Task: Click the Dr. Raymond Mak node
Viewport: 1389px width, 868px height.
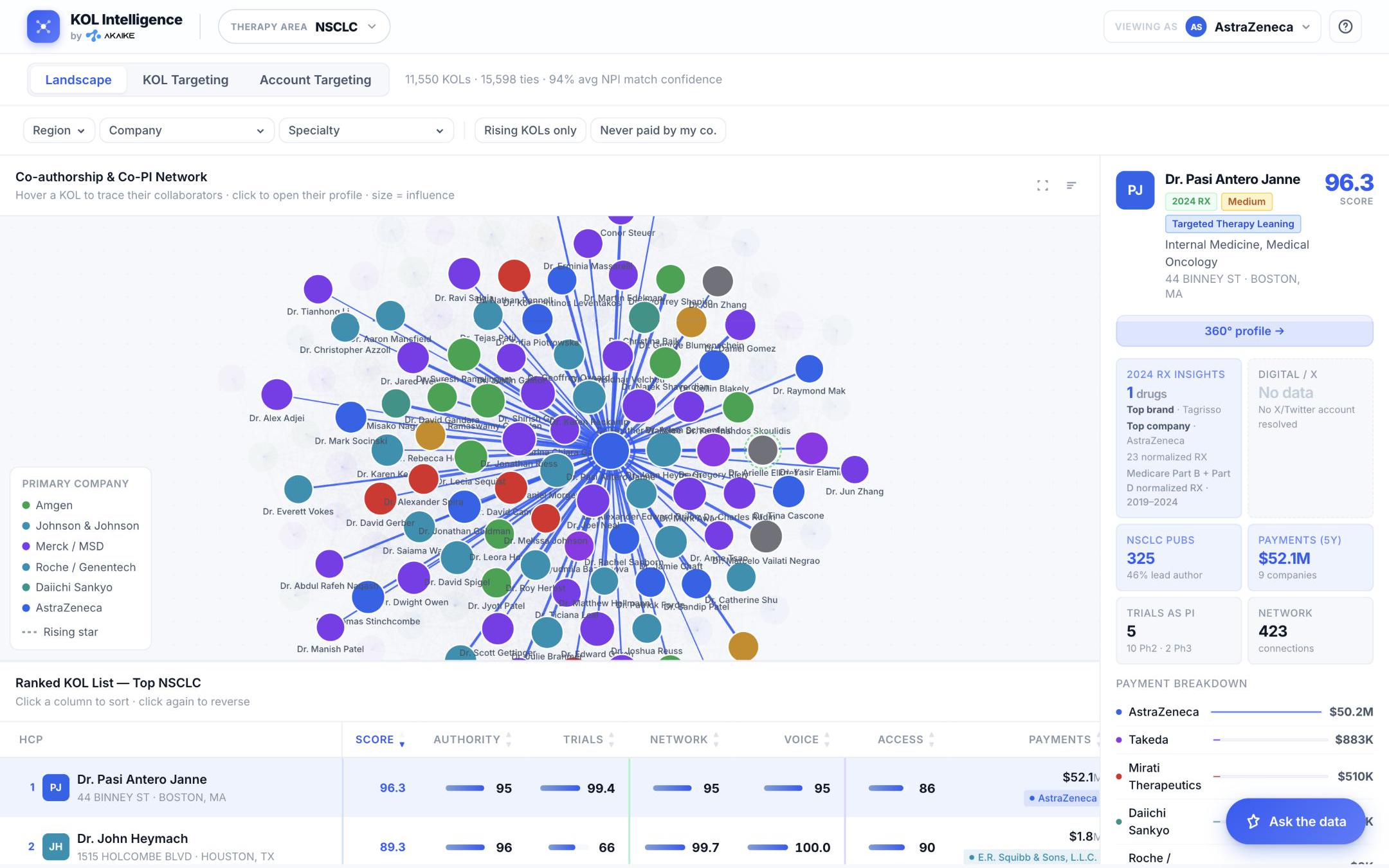Action: pos(809,368)
